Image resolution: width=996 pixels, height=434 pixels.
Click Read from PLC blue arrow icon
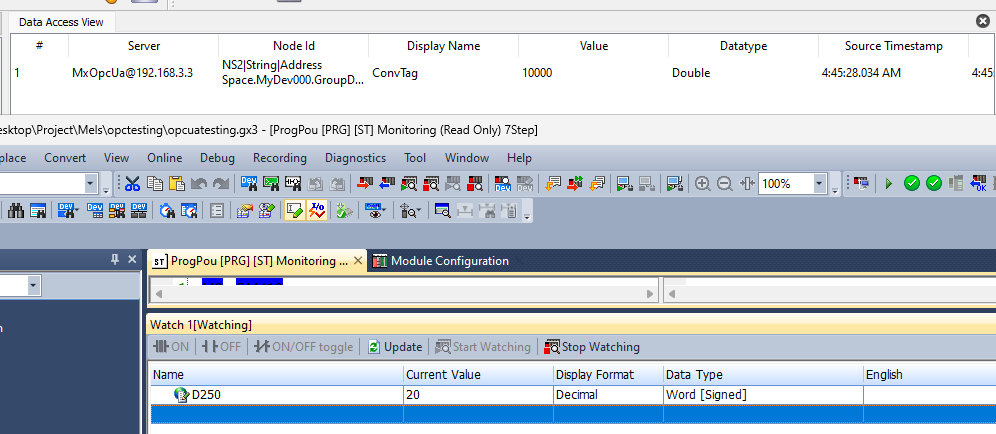tap(387, 184)
